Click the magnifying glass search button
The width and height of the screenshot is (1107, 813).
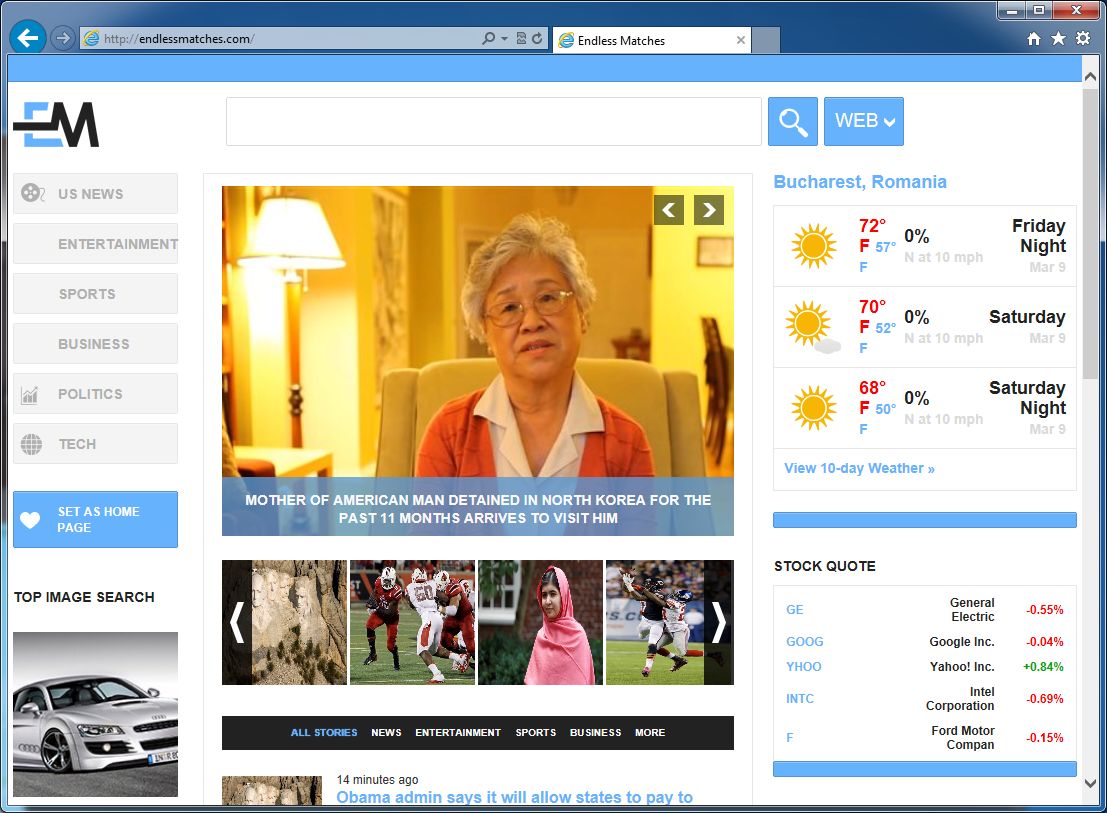[792, 121]
